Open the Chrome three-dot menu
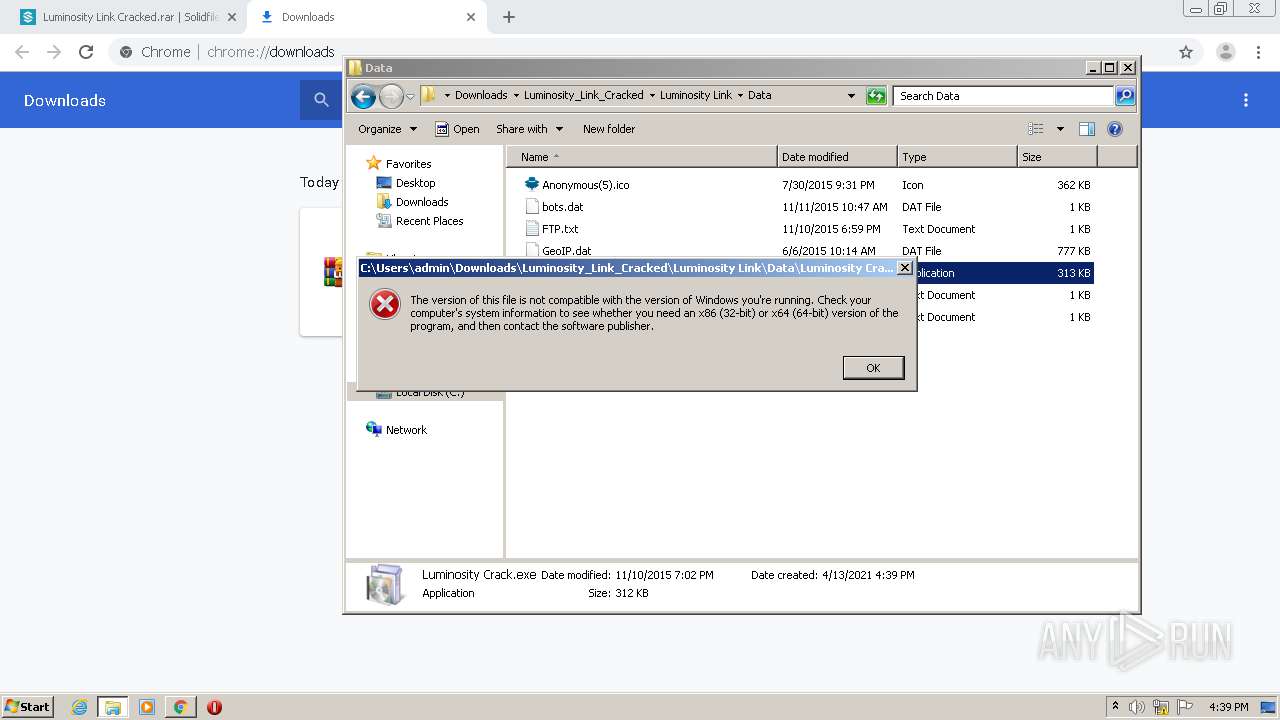 tap(1258, 52)
